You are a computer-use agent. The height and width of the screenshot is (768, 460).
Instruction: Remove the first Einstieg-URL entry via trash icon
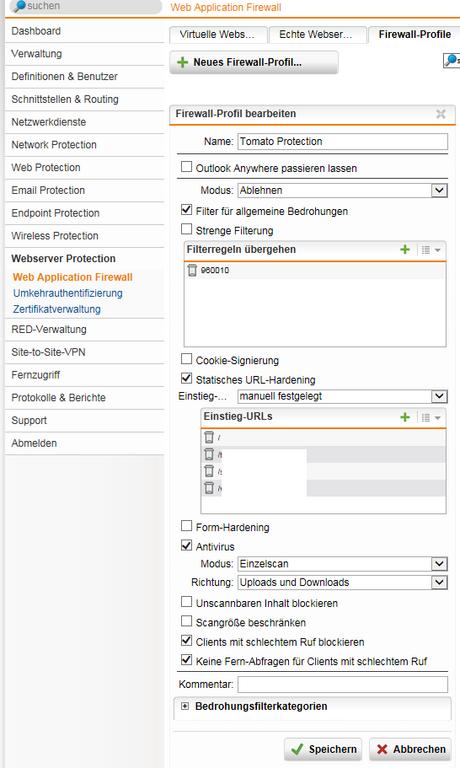(x=209, y=437)
